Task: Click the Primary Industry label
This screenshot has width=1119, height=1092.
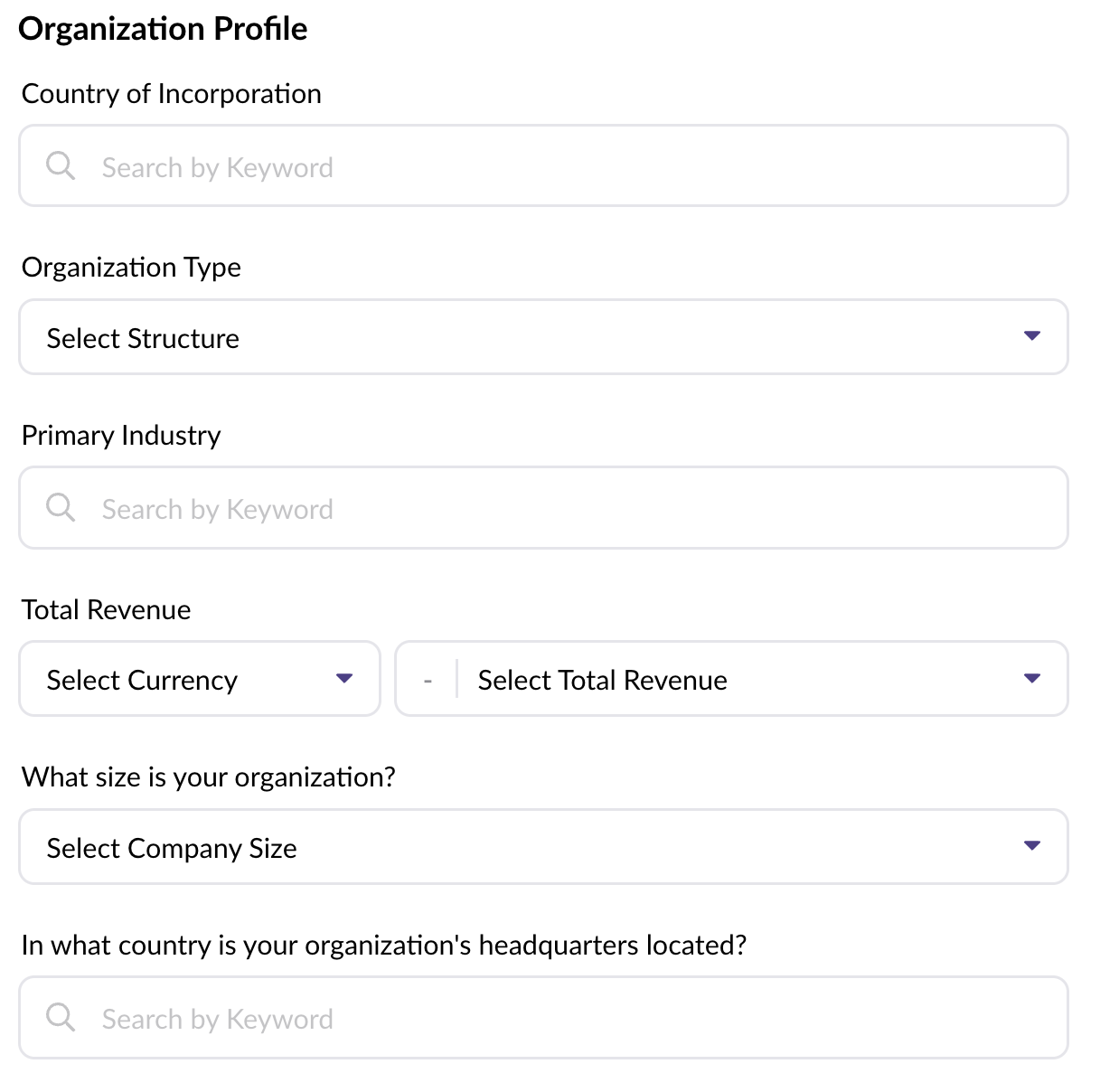Action: click(121, 436)
